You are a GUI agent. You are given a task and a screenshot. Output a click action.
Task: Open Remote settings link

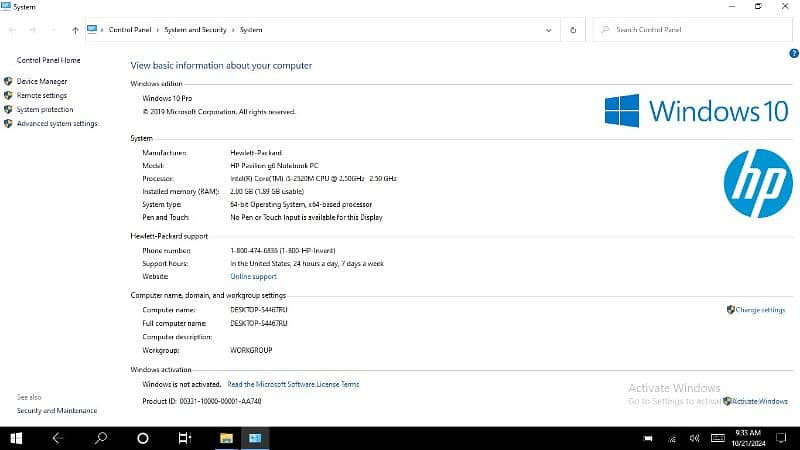tap(42, 95)
